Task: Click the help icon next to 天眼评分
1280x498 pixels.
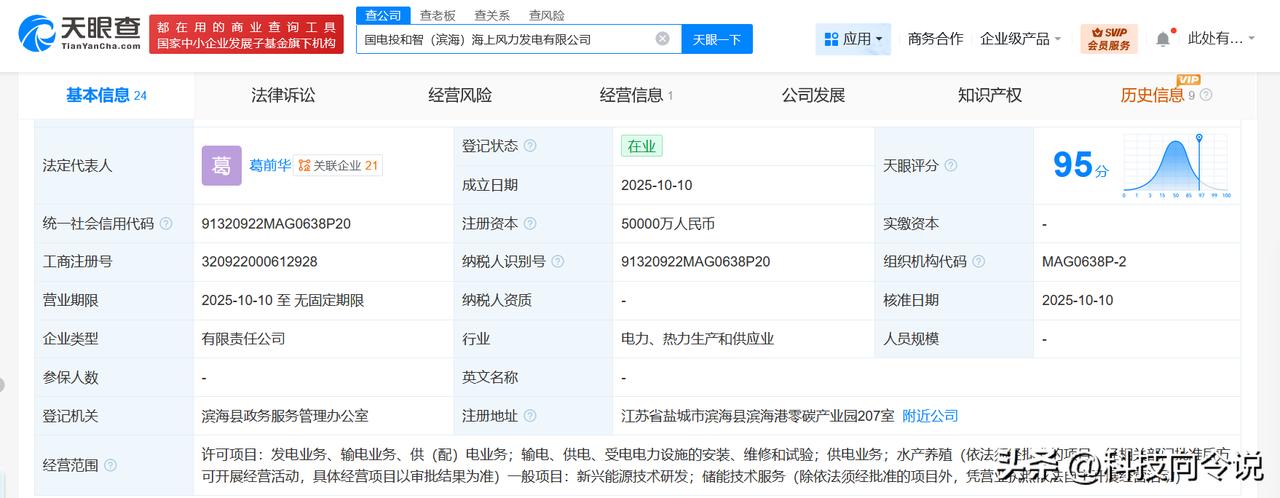Action: 951,166
